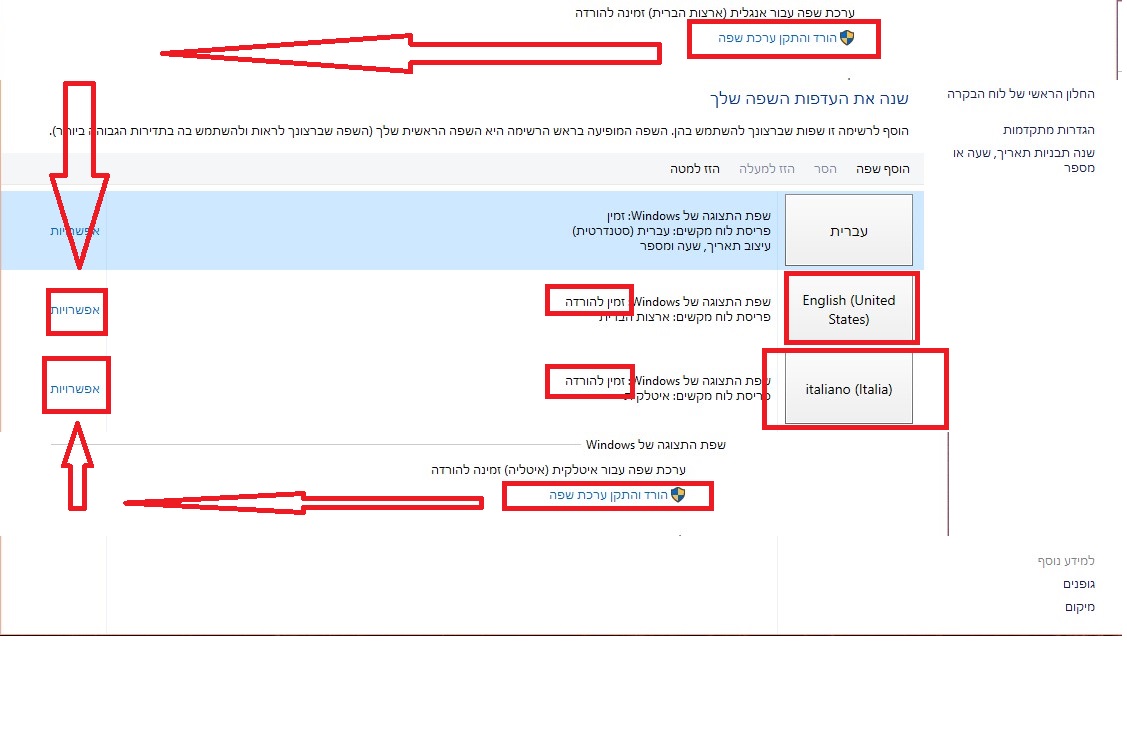Click shield icon beside Italian language pack download
Viewport: 1127px width, 753px height.
click(677, 495)
